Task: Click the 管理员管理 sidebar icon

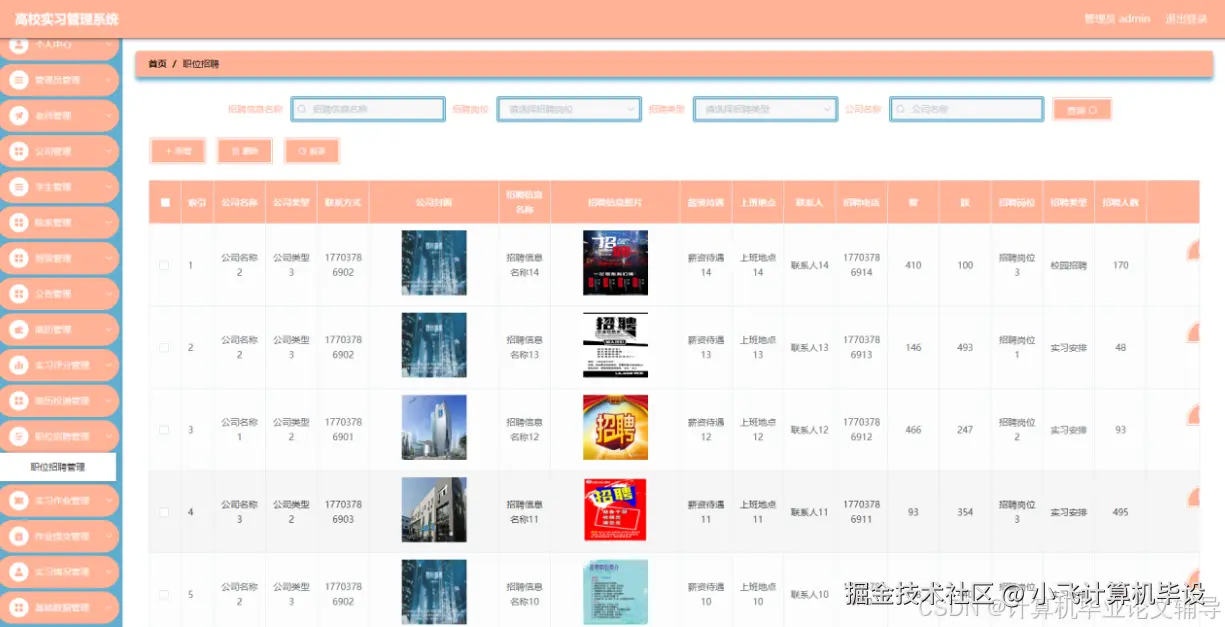Action: pyautogui.click(x=18, y=80)
